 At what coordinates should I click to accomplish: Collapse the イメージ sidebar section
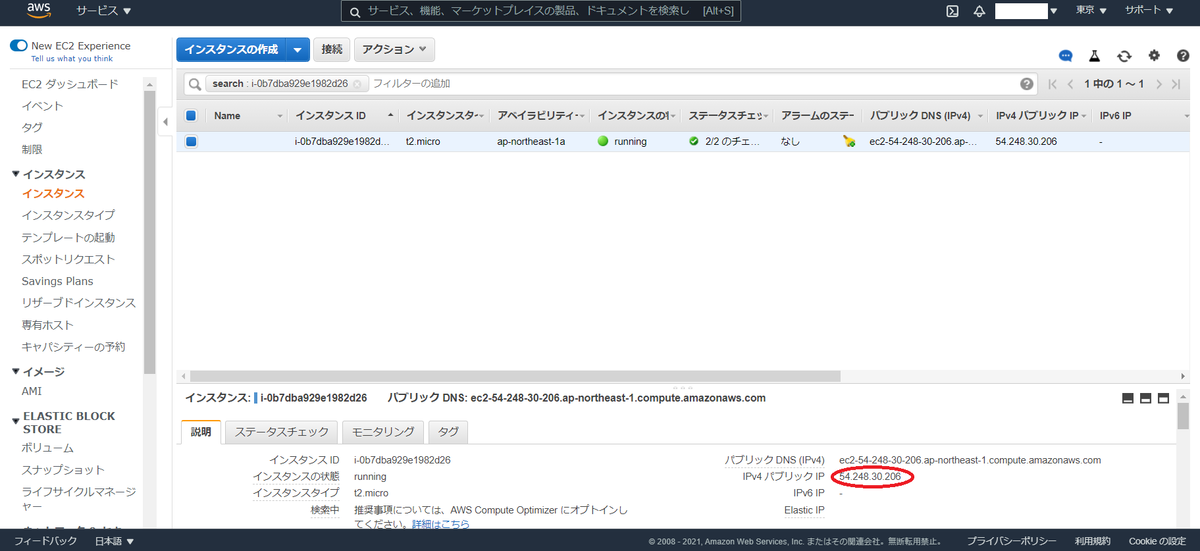click(16, 371)
